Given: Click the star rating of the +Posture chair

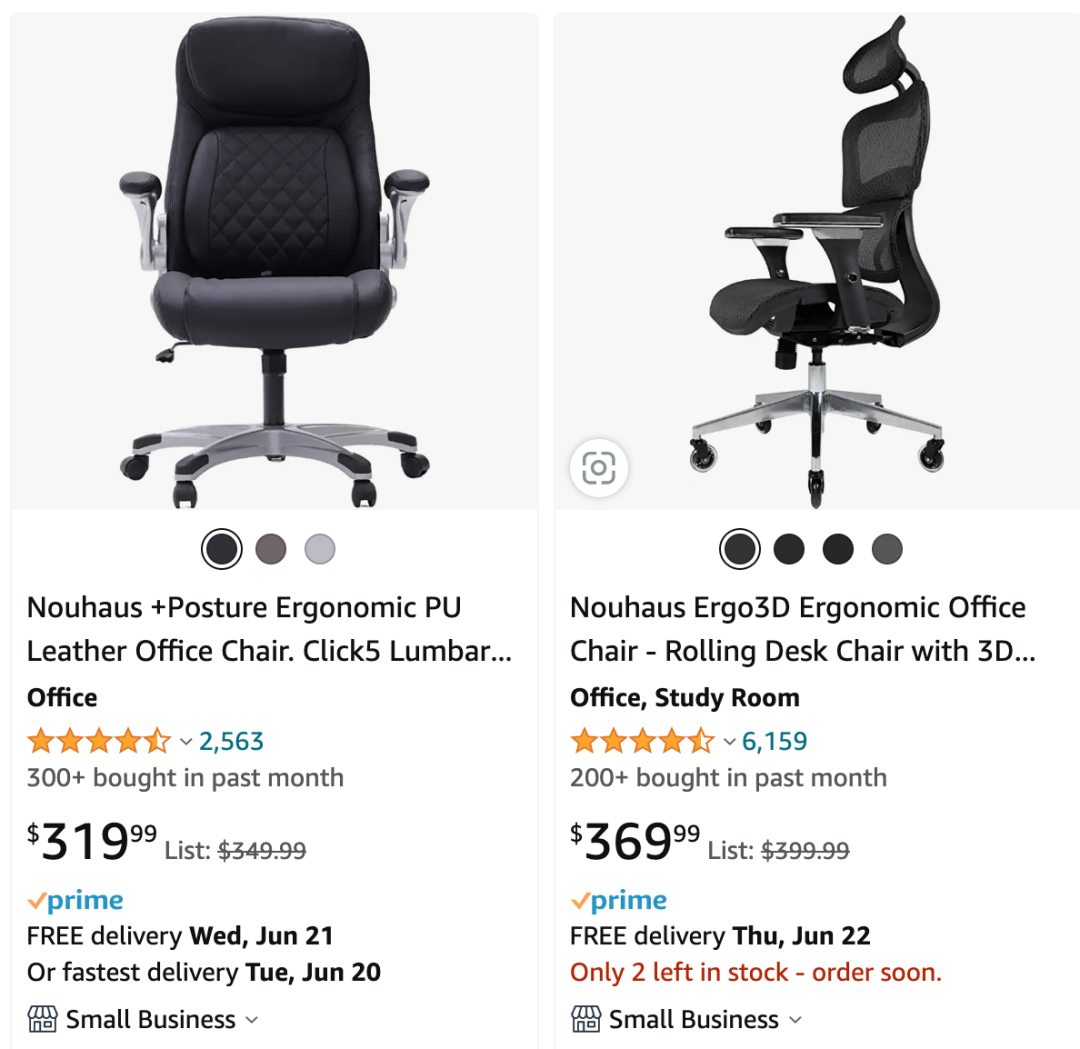Looking at the screenshot, I should click(x=99, y=741).
